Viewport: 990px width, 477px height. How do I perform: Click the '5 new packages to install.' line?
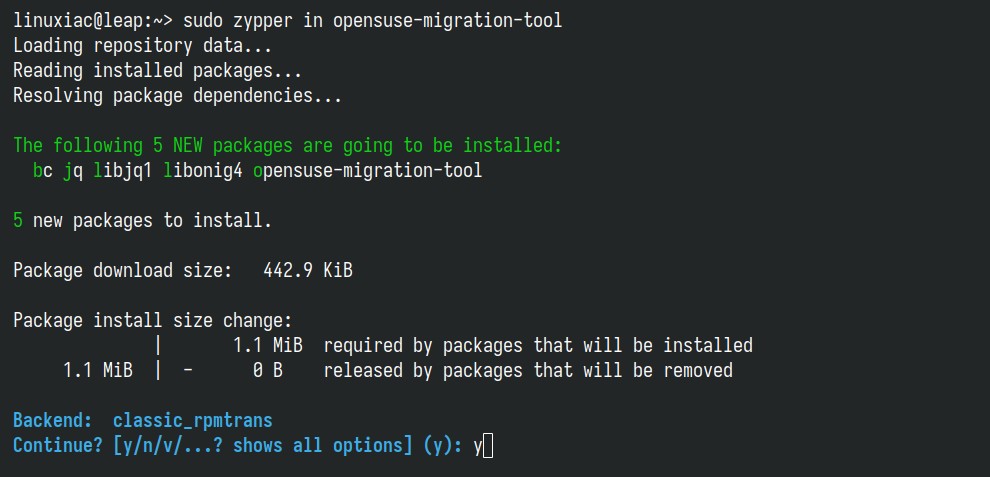click(x=142, y=221)
